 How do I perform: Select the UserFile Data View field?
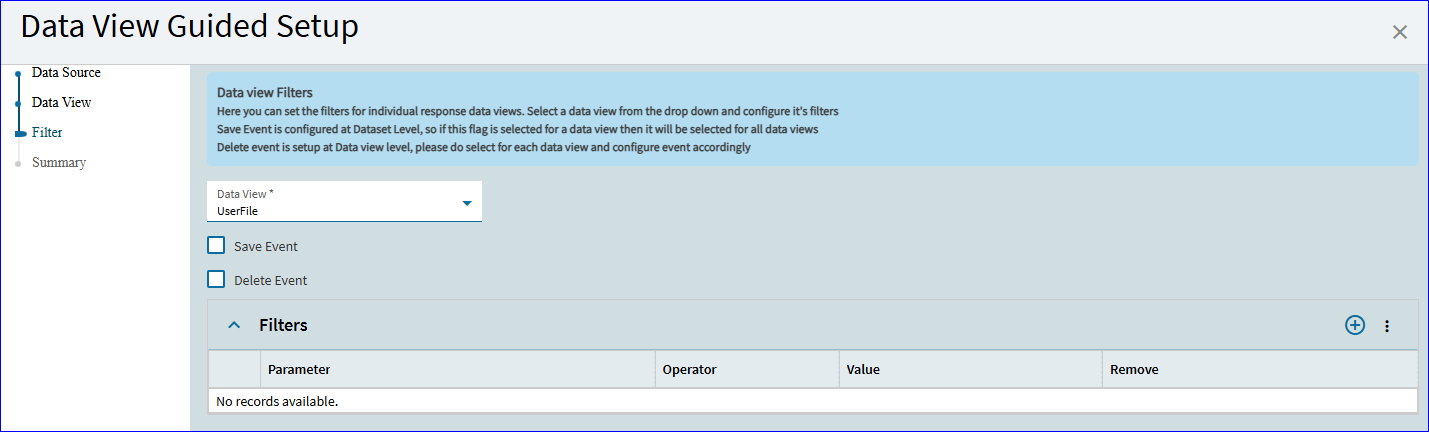344,202
